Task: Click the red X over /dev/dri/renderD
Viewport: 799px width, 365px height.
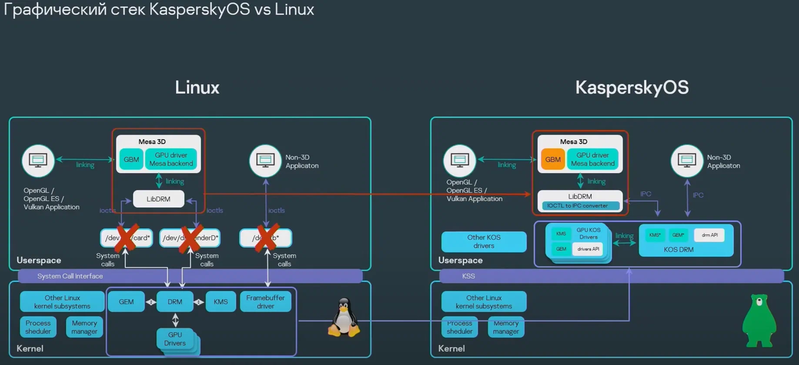Action: (188, 237)
